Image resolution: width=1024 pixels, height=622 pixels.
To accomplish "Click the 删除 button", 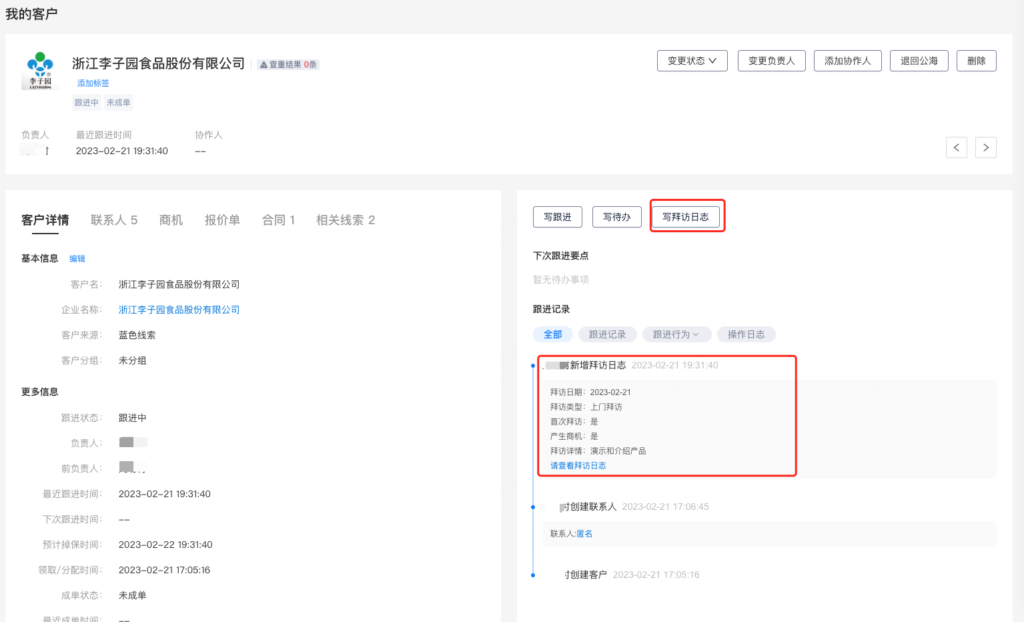I will [x=976, y=61].
